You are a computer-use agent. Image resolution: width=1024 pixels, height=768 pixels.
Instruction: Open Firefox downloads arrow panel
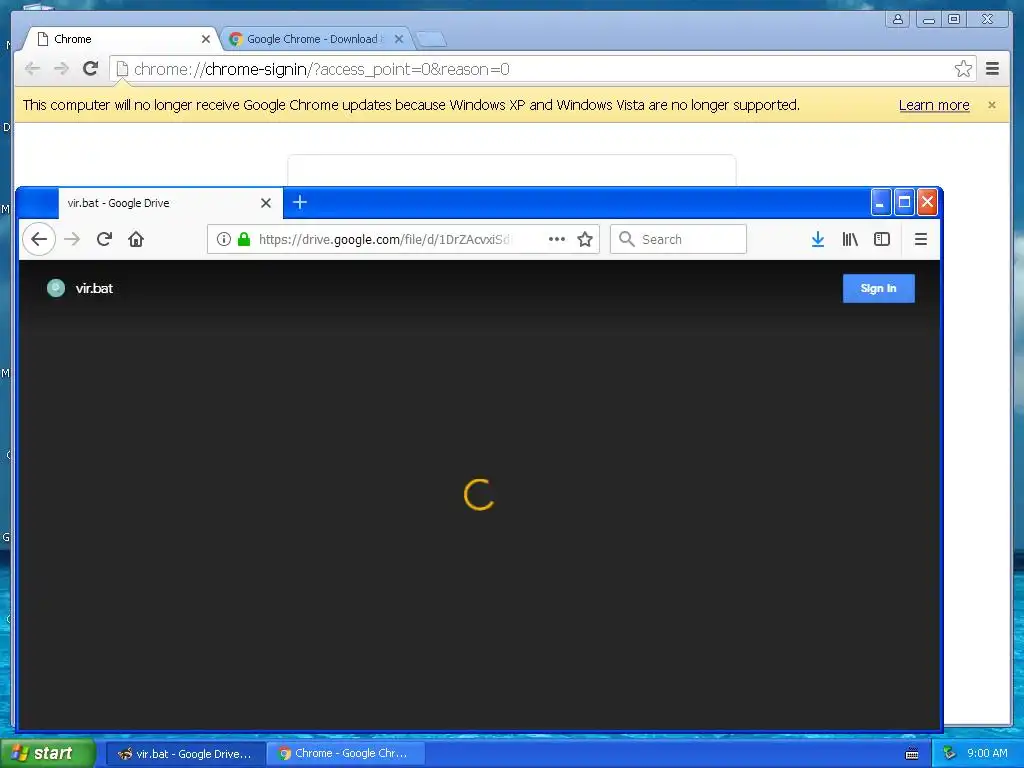click(817, 240)
